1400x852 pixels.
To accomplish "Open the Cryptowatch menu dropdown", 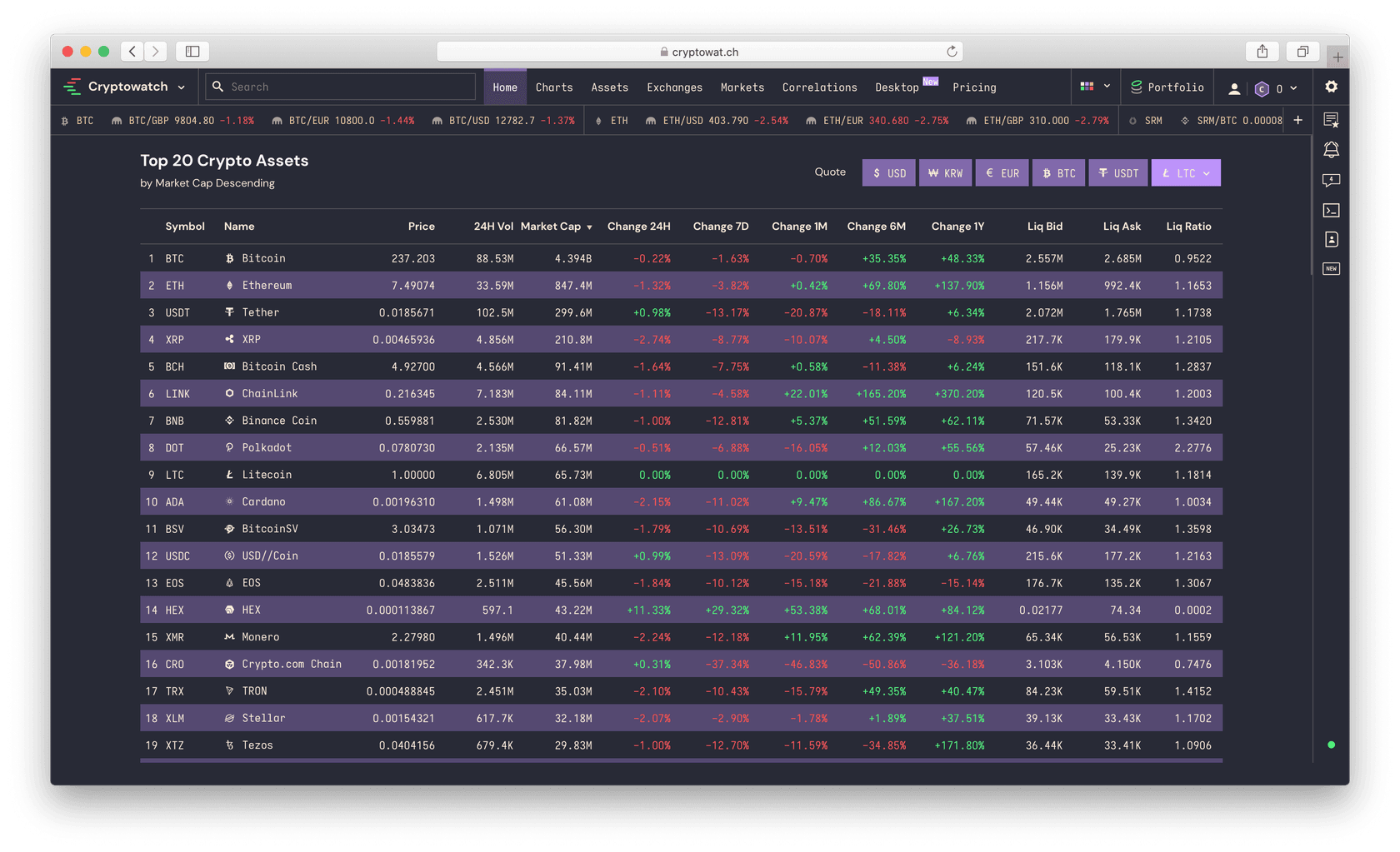I will tap(182, 87).
